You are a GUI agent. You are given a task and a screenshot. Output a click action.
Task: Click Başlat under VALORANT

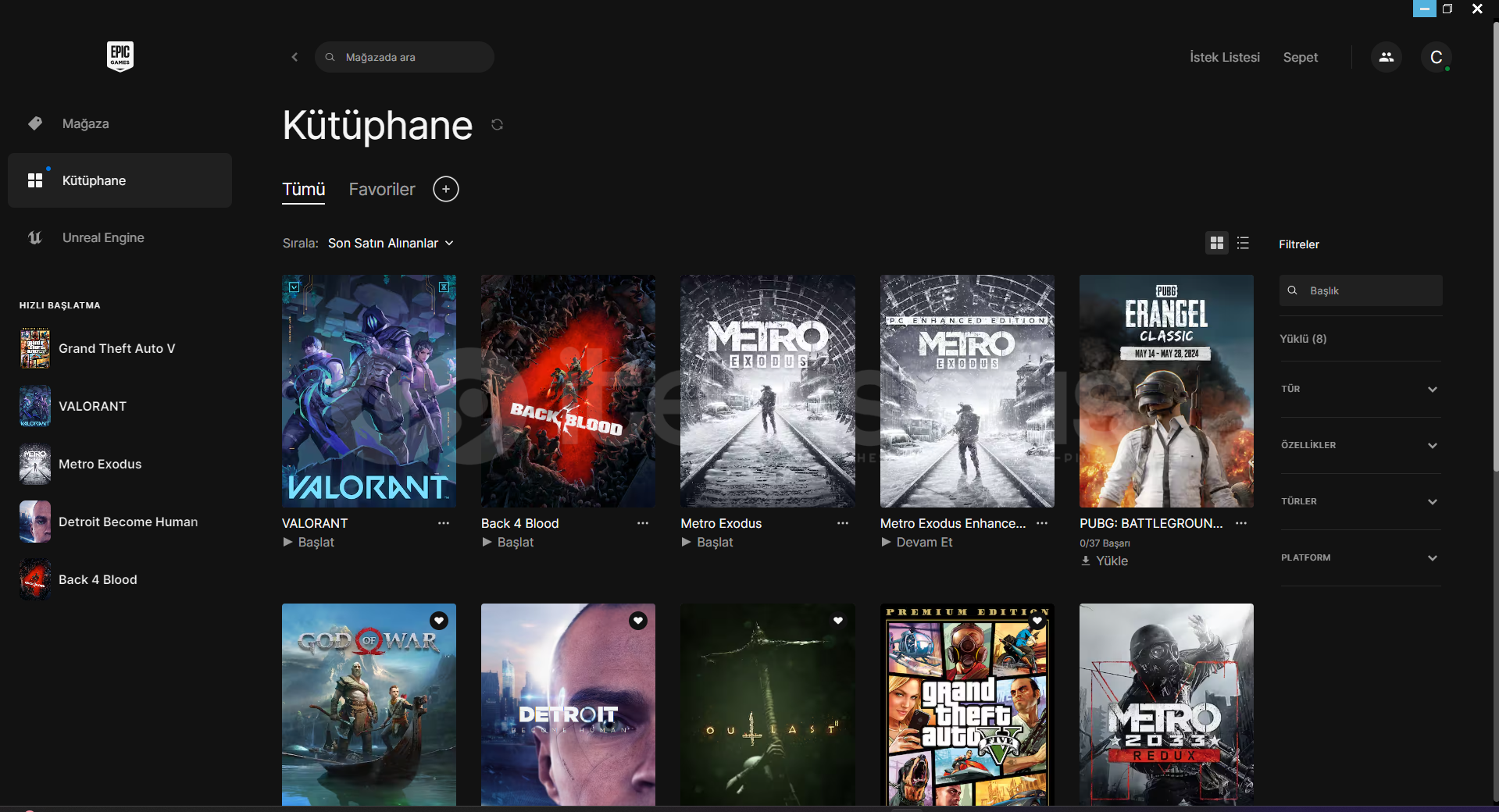click(309, 542)
